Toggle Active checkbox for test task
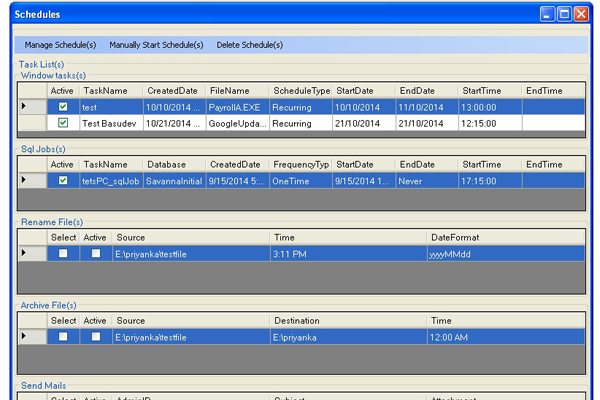 pyautogui.click(x=63, y=107)
